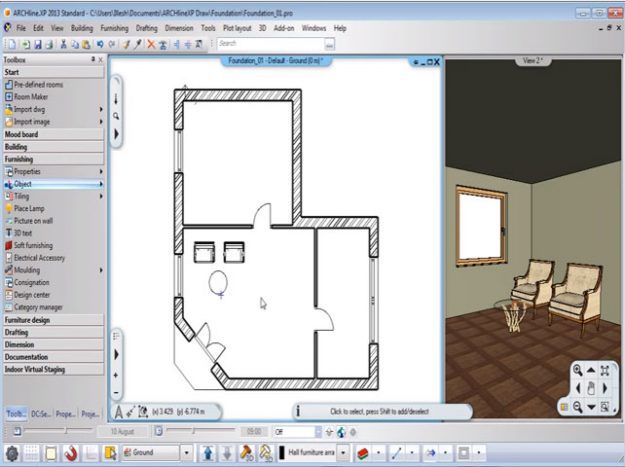The height and width of the screenshot is (467, 625).
Task: Open the Design center
Action: point(32,294)
